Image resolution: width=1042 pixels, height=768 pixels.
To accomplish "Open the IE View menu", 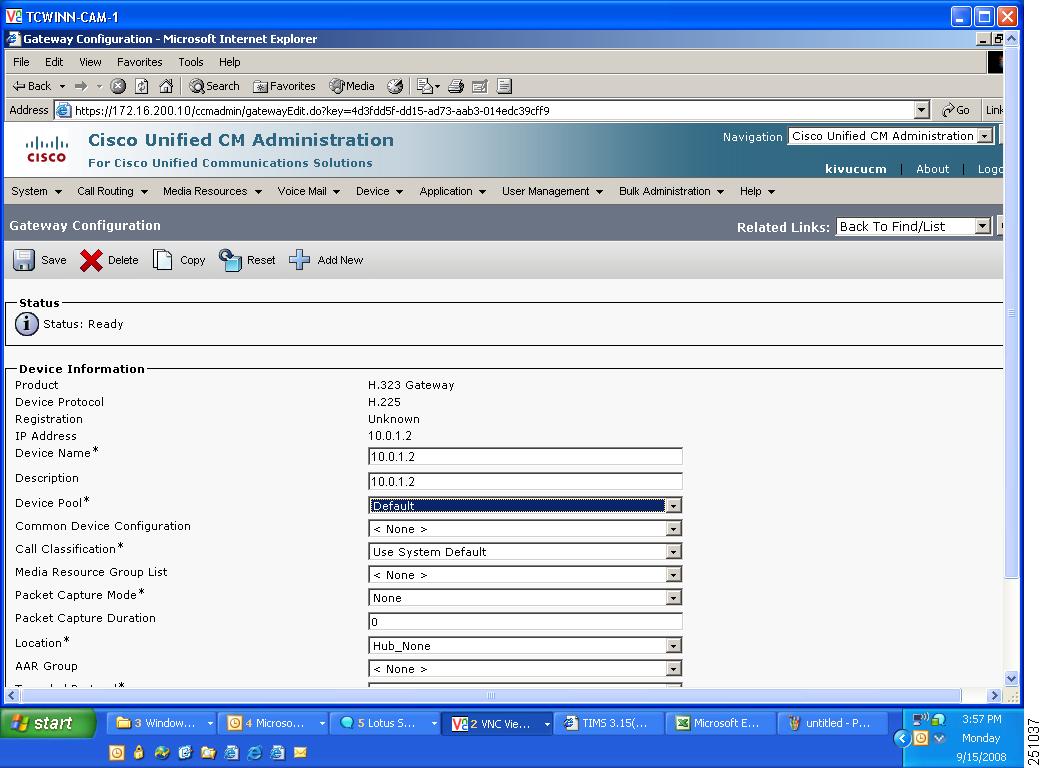I will 90,62.
